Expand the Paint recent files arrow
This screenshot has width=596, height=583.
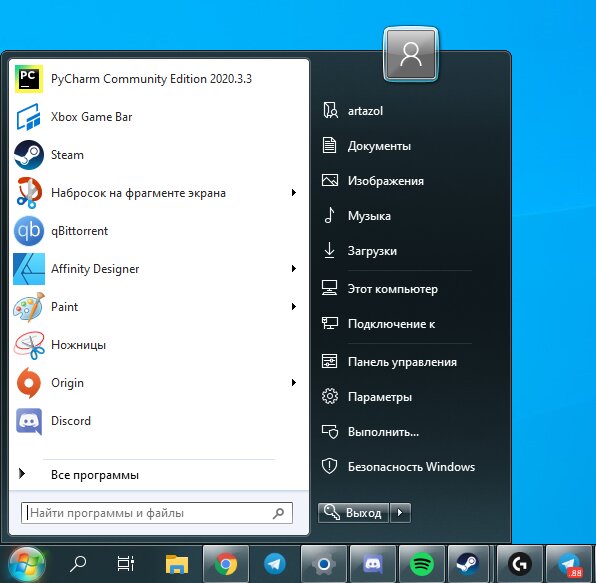click(x=293, y=307)
